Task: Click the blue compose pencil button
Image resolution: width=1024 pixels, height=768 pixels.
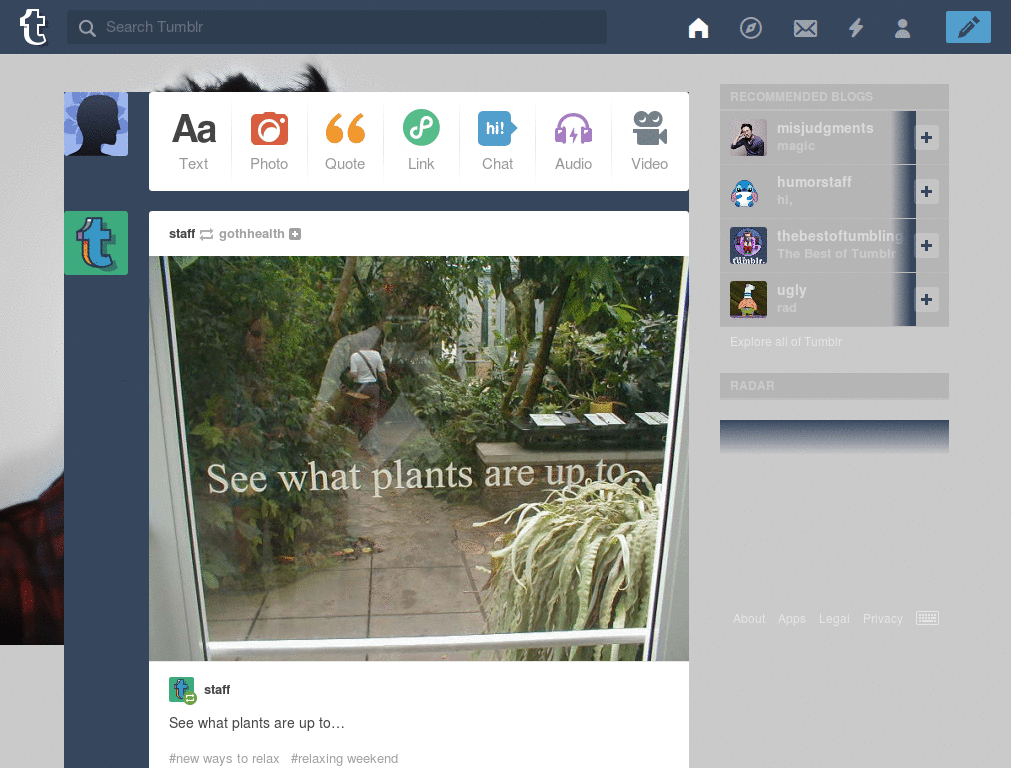Action: 967,28
